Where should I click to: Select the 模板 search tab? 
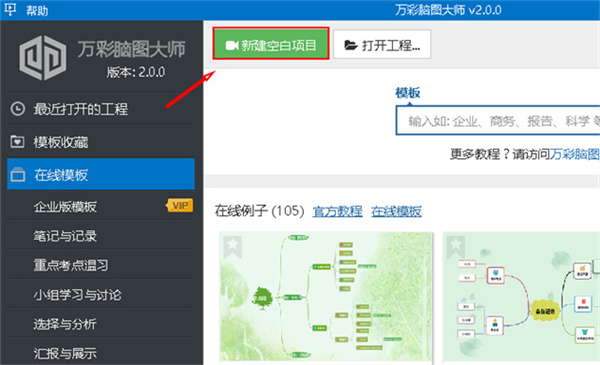click(408, 93)
